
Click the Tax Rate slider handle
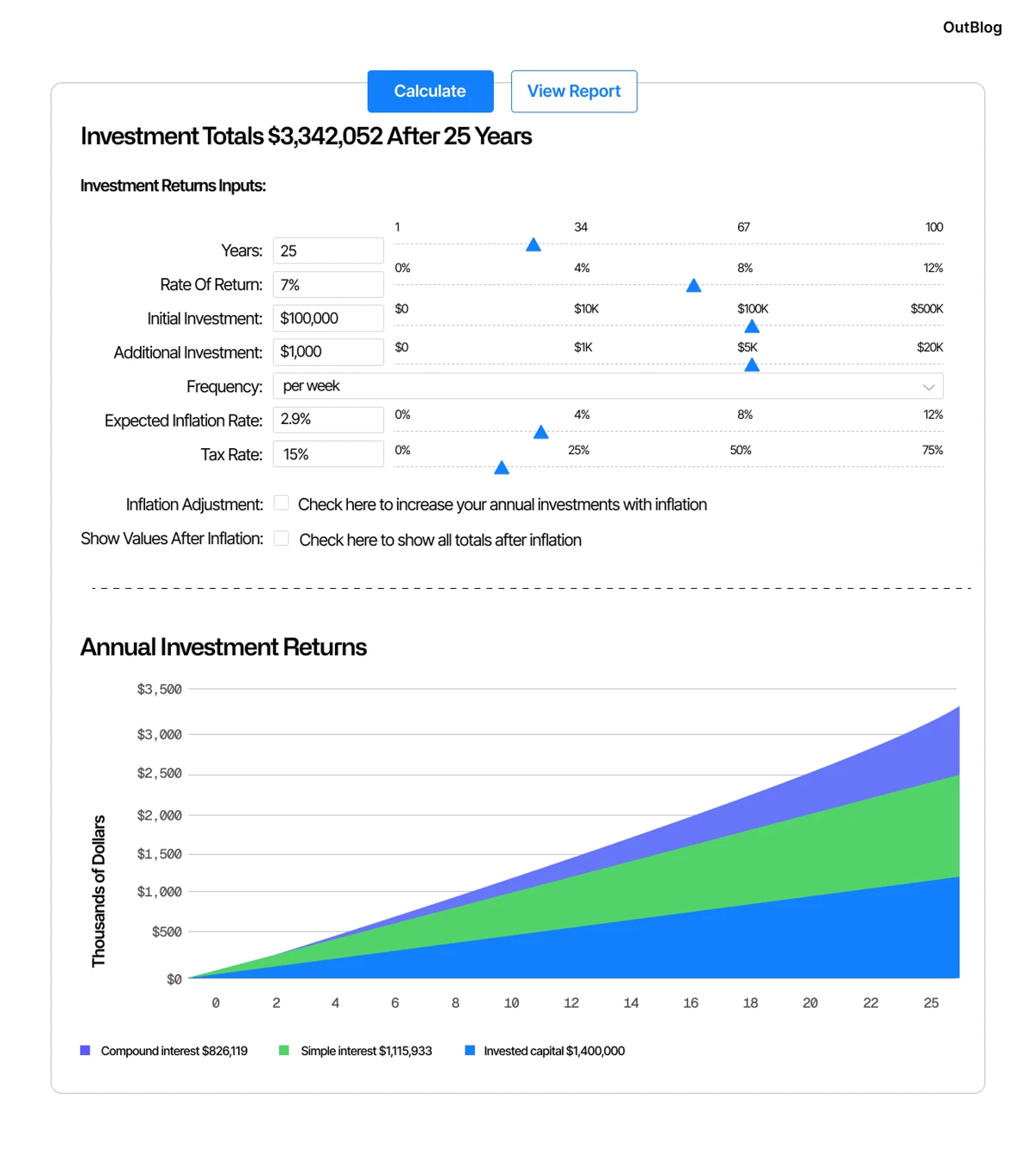pyautogui.click(x=502, y=468)
